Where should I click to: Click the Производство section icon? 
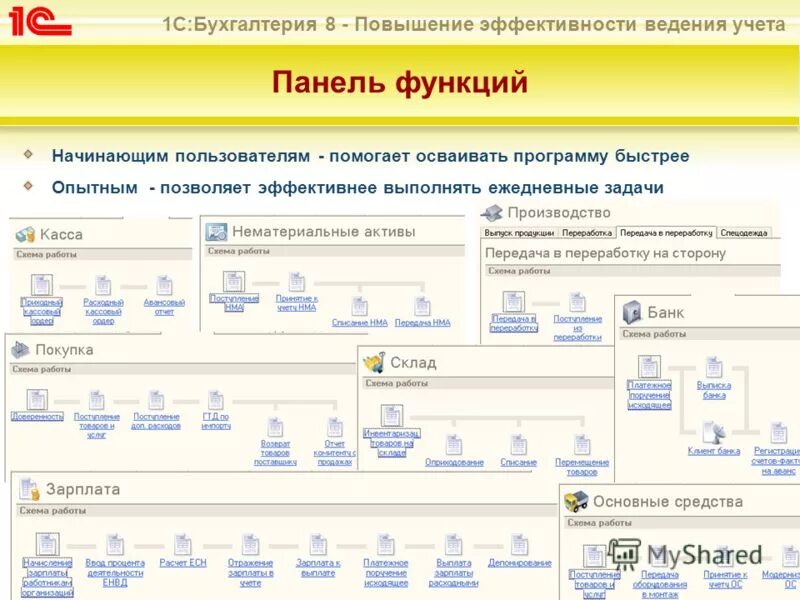[x=492, y=212]
